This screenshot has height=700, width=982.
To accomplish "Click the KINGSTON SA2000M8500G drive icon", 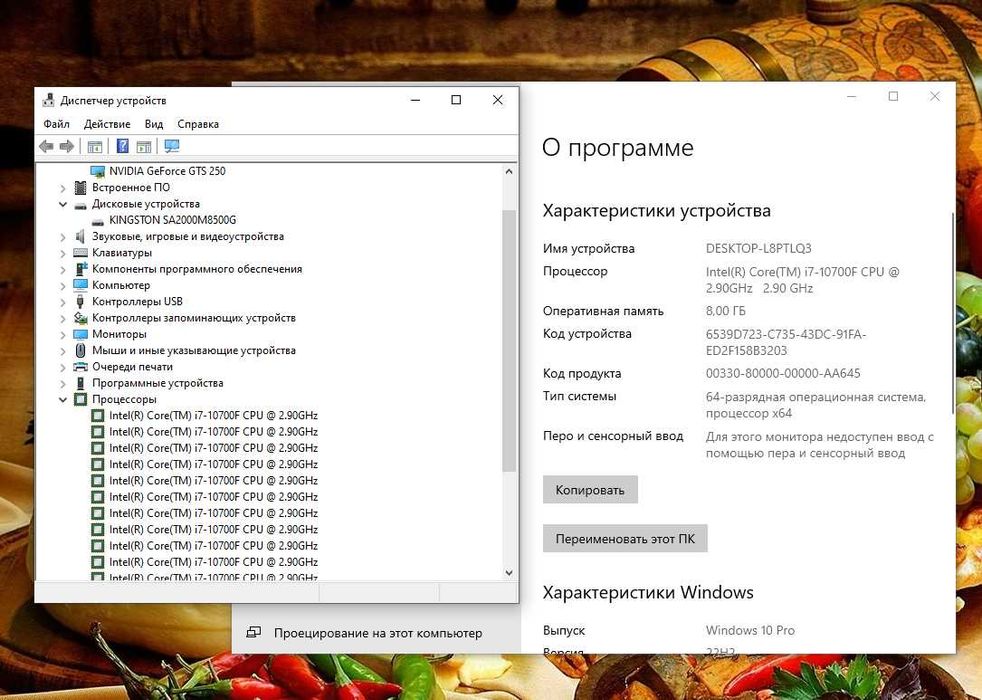I will click(x=97, y=220).
